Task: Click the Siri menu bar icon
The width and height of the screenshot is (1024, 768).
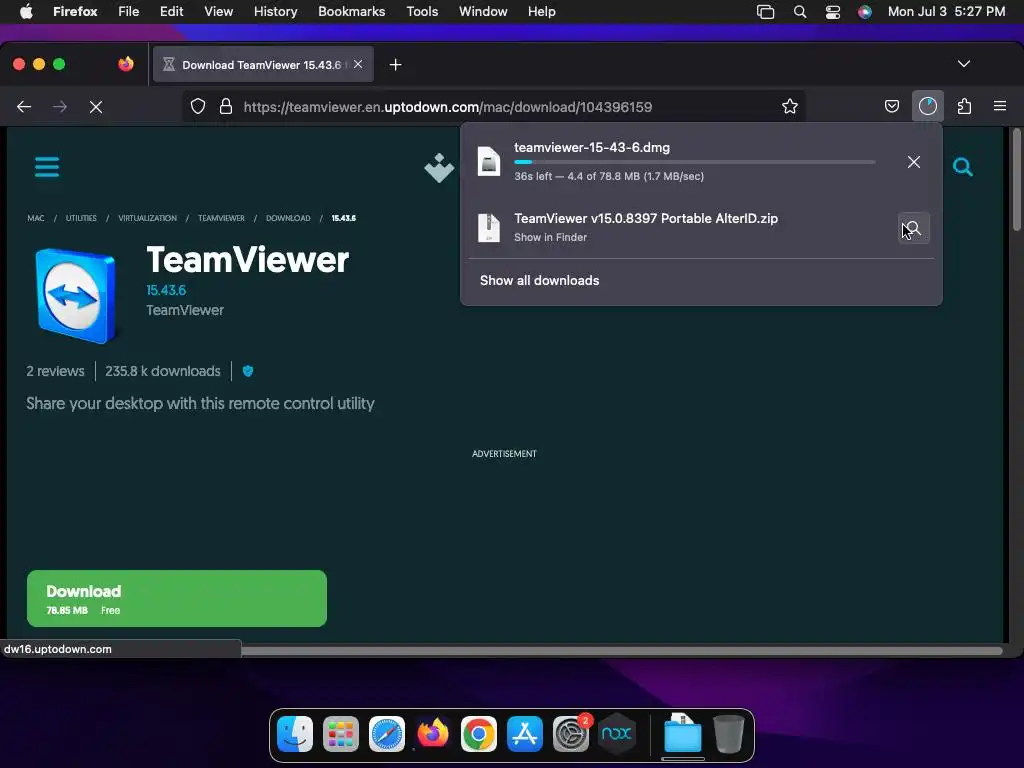Action: point(865,12)
